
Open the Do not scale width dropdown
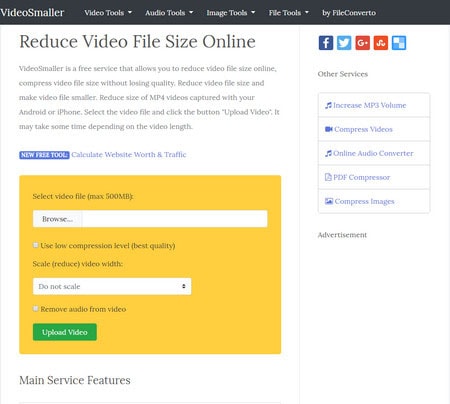click(112, 286)
